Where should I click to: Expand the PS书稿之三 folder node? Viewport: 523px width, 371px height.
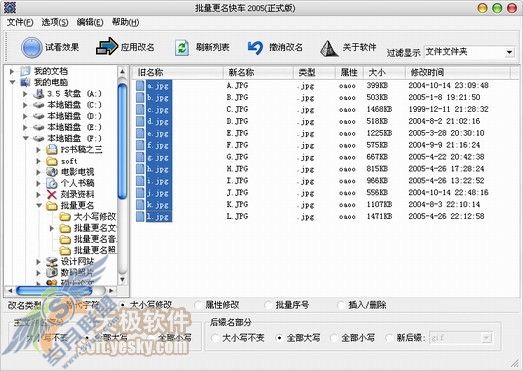click(x=38, y=150)
